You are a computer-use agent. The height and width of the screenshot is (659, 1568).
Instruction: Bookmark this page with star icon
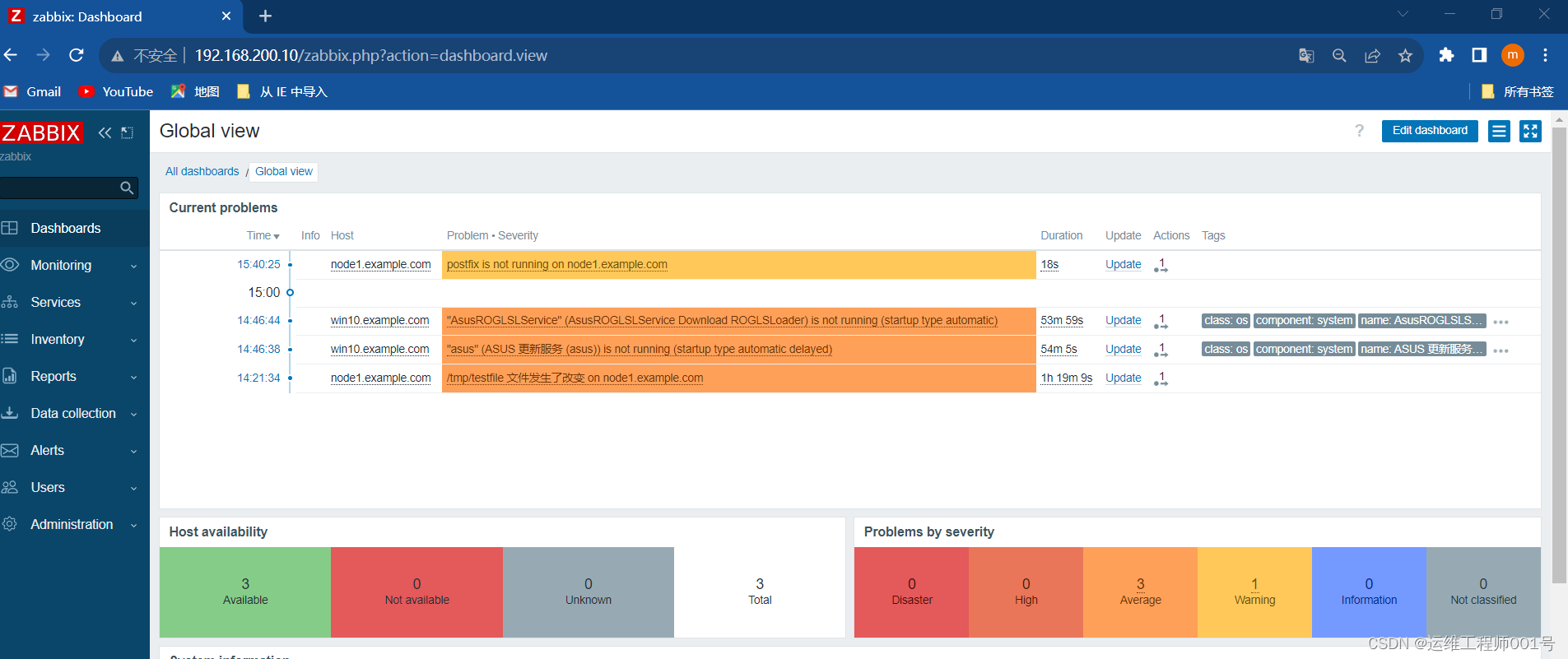(x=1405, y=55)
